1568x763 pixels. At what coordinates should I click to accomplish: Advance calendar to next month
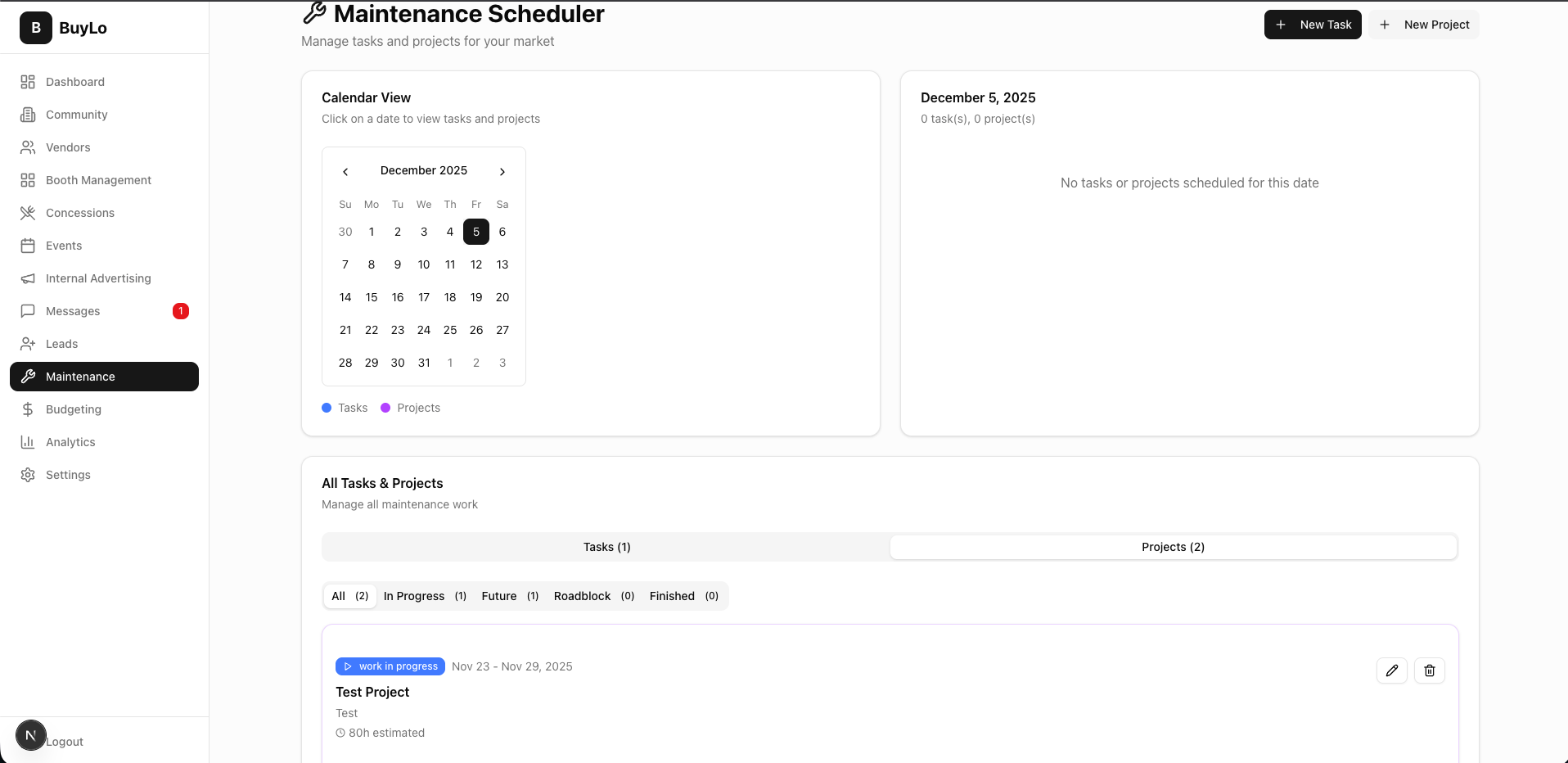pos(502,171)
